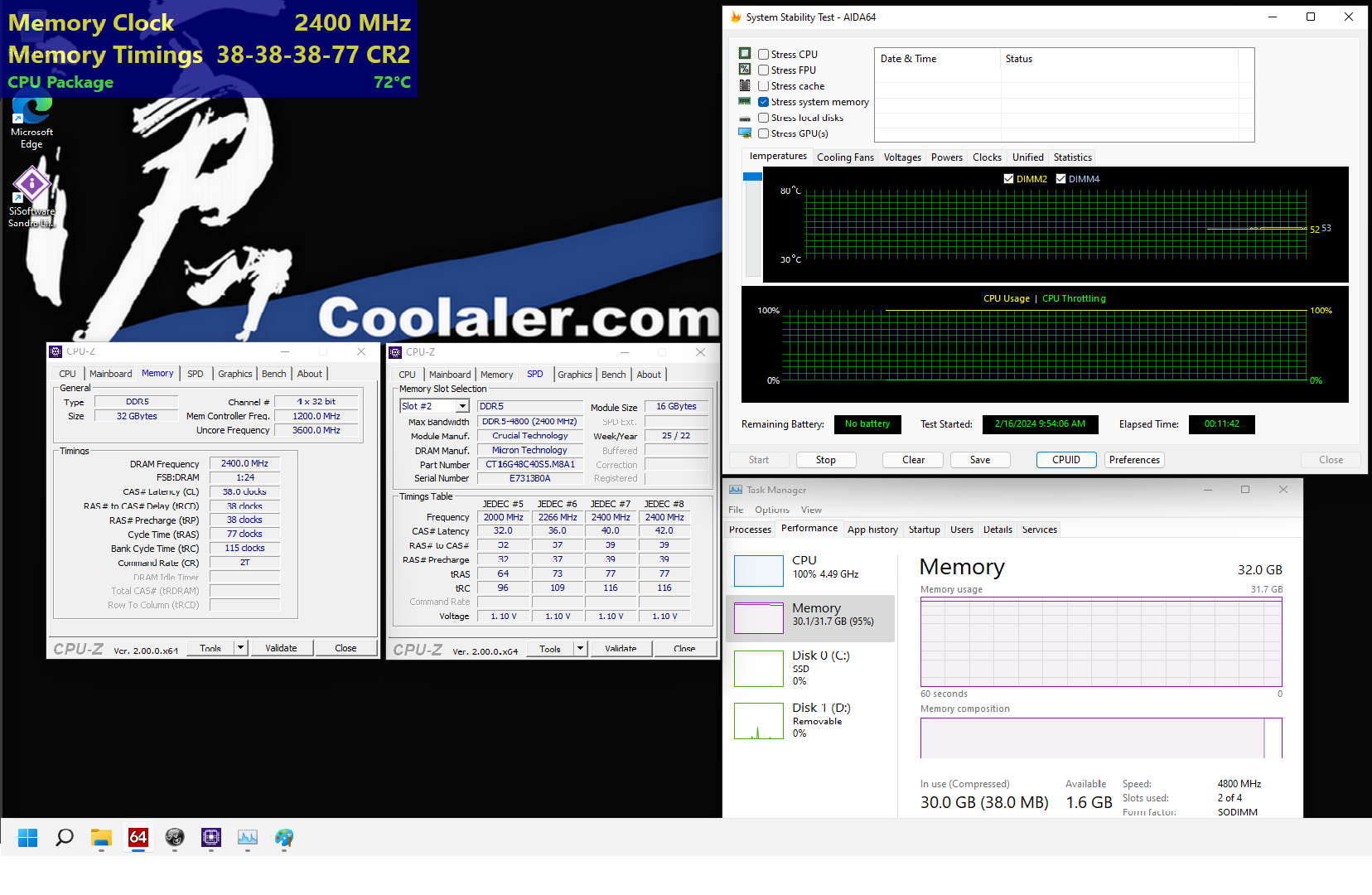The image size is (1372, 895).
Task: Switch to AIDA64 taskbar icon
Action: click(x=138, y=838)
